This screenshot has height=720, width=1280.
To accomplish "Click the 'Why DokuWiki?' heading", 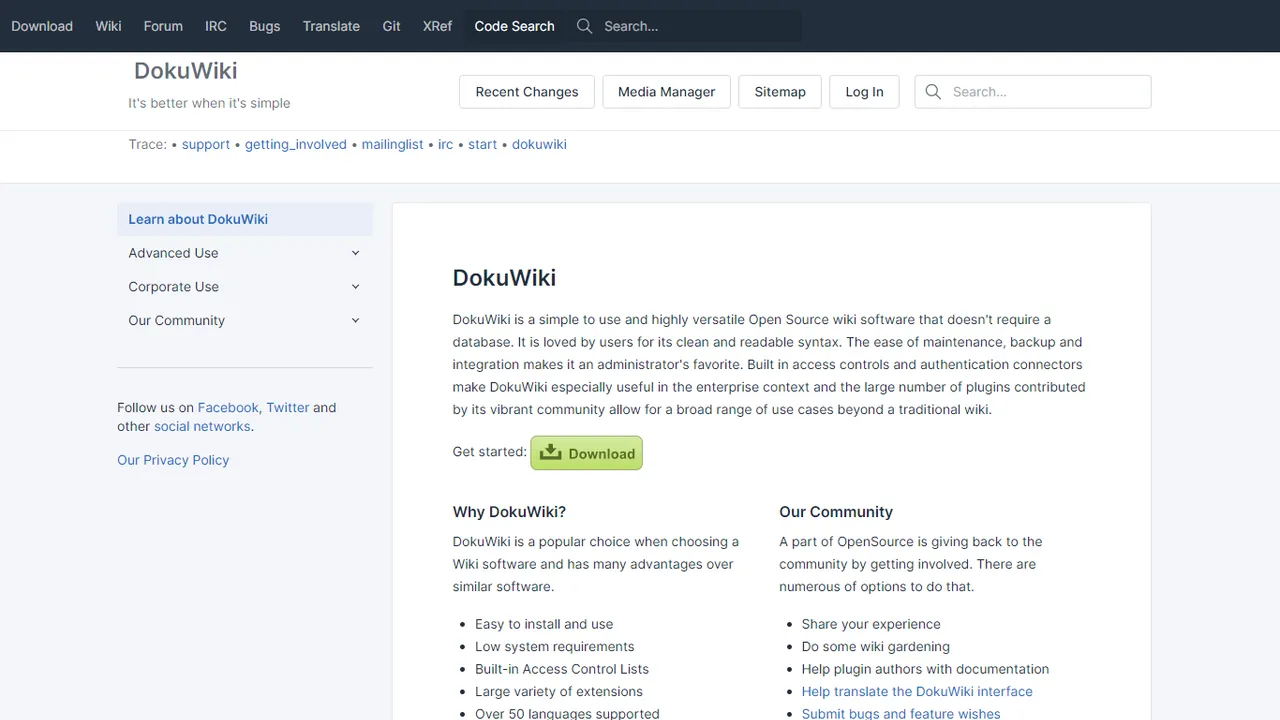I will tap(509, 512).
